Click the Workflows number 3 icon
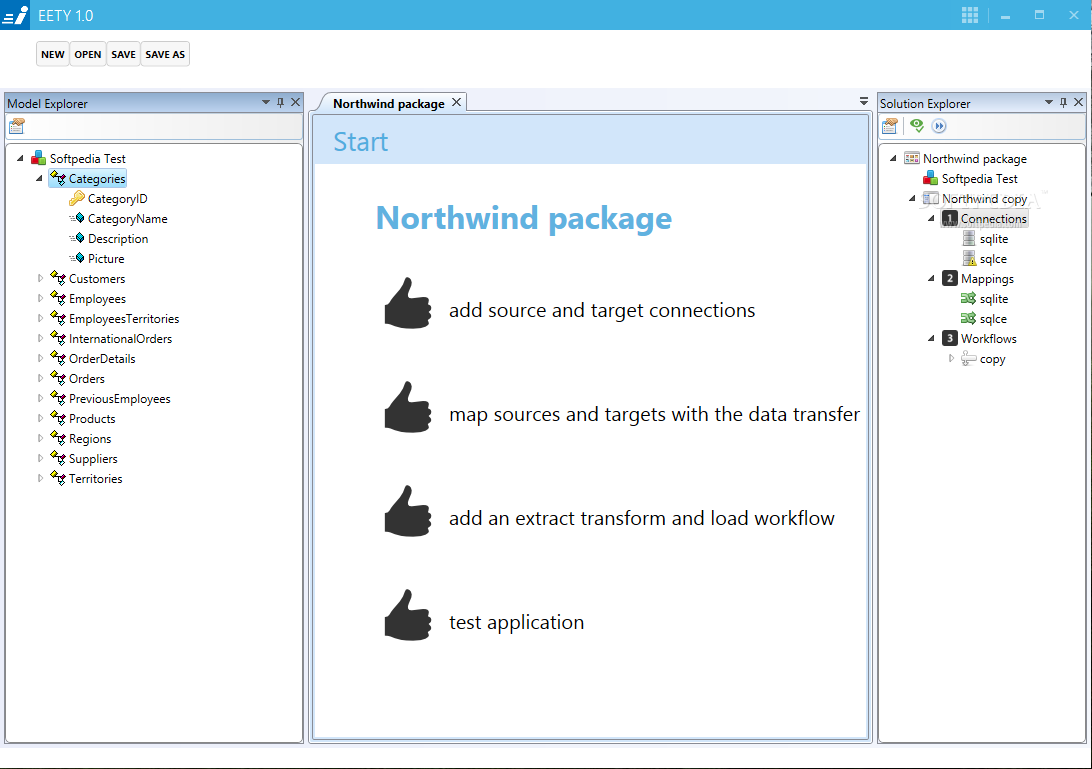The width and height of the screenshot is (1092, 769). click(x=950, y=339)
